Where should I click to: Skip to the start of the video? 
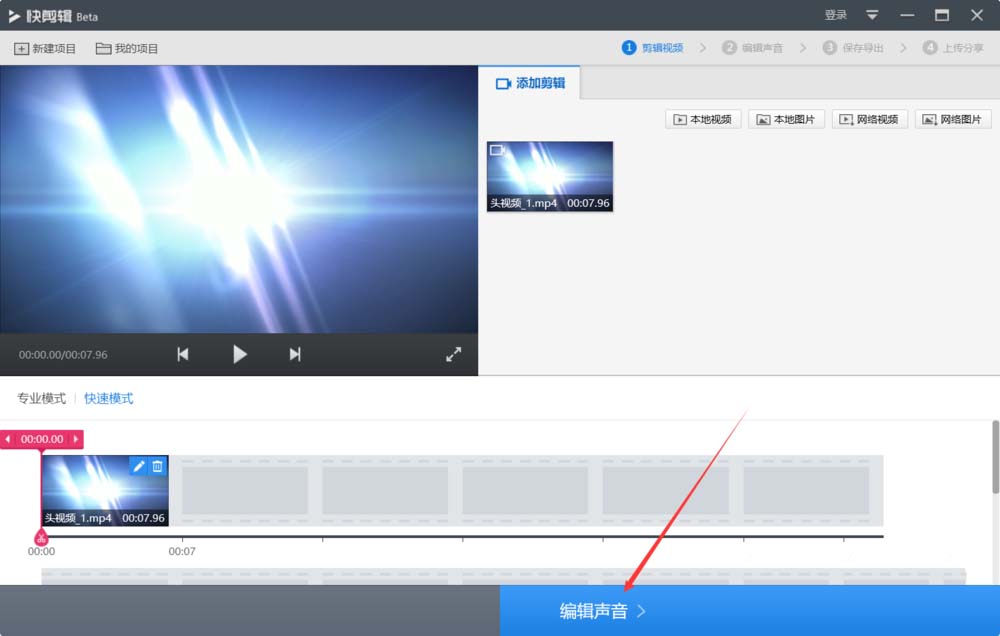click(183, 353)
